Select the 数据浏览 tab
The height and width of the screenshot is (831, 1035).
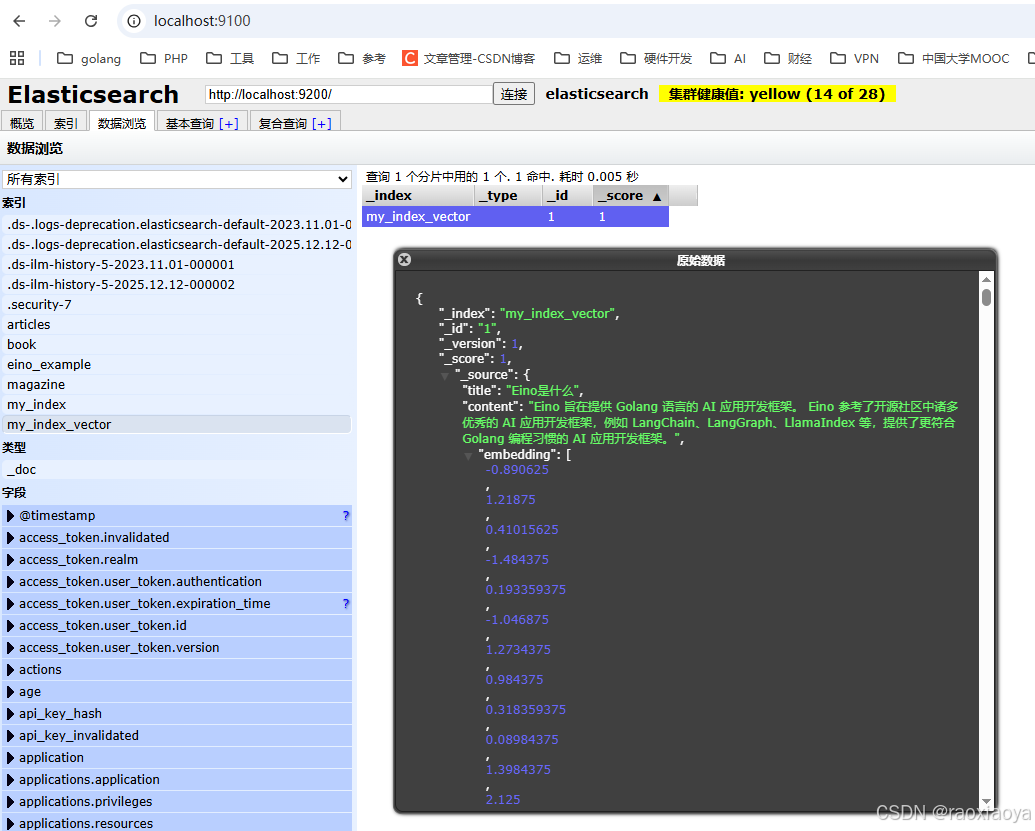pyautogui.click(x=121, y=123)
